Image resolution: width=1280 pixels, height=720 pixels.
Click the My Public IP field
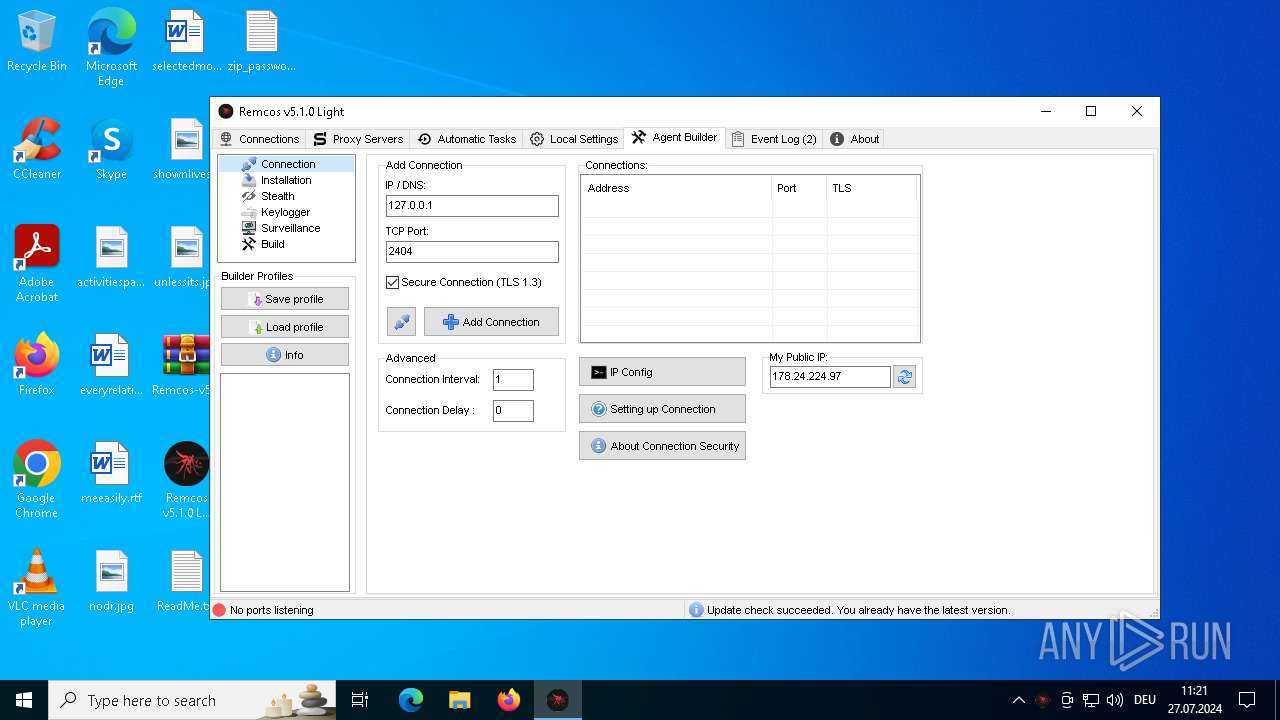click(x=830, y=377)
